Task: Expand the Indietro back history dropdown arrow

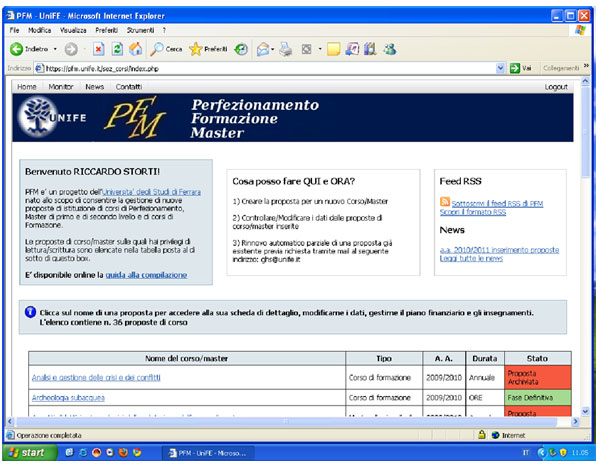Action: [55, 49]
